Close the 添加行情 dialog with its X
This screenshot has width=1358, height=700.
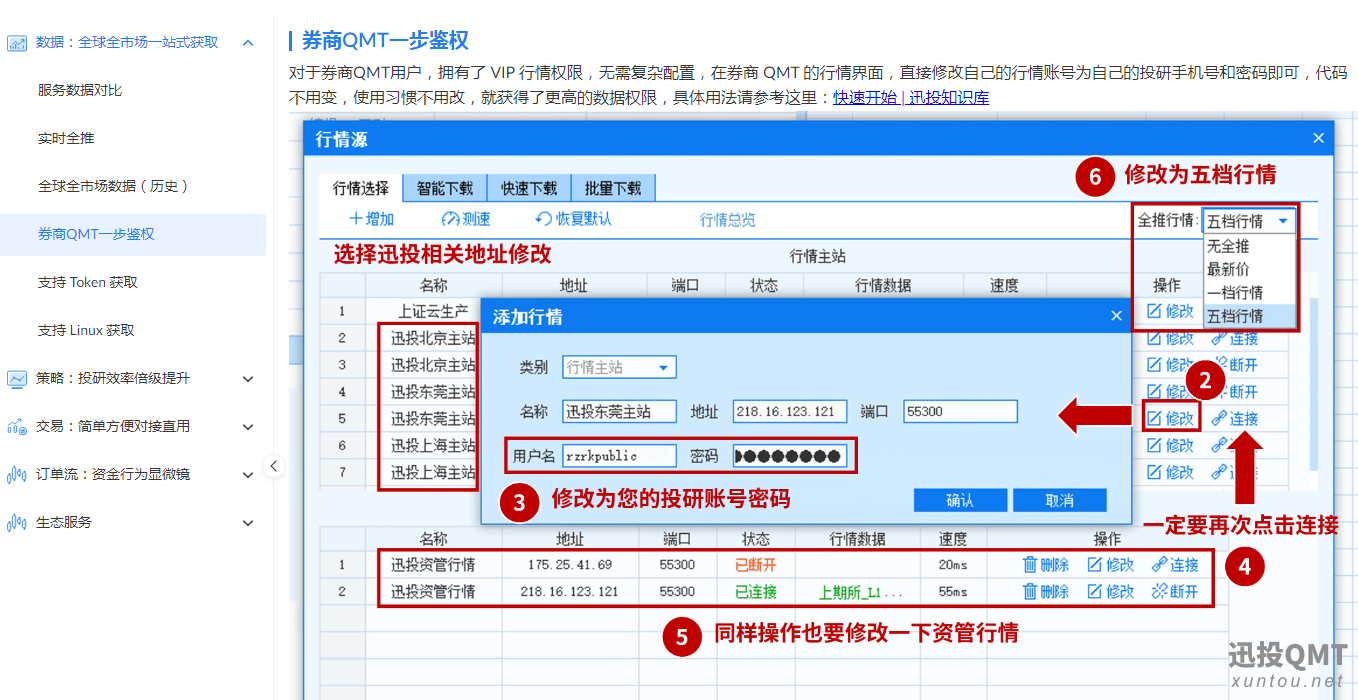tap(1117, 316)
